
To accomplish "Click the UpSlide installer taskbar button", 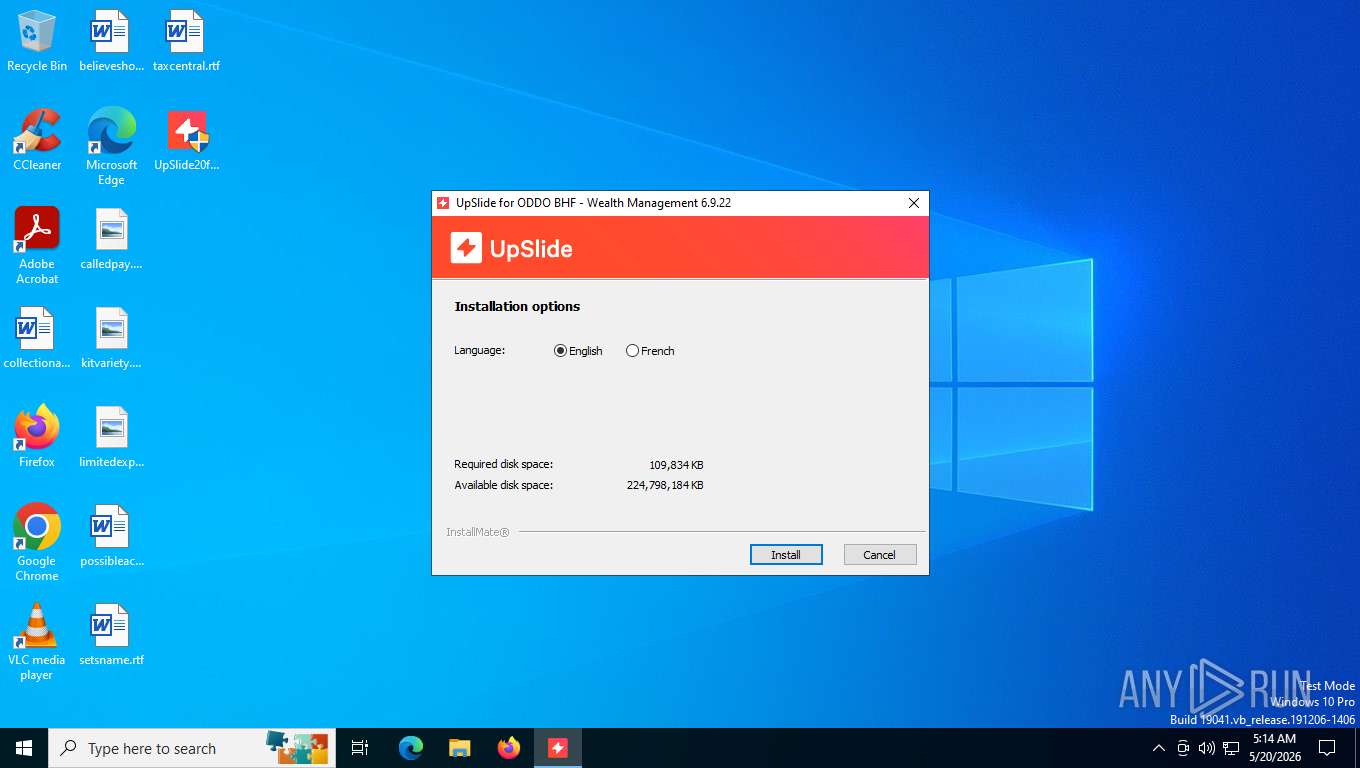I will (558, 748).
